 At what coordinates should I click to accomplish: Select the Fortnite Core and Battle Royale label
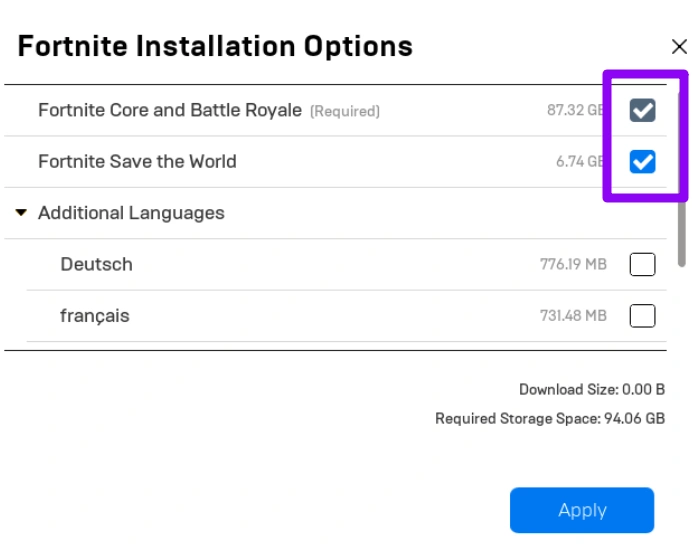pyautogui.click(x=169, y=110)
